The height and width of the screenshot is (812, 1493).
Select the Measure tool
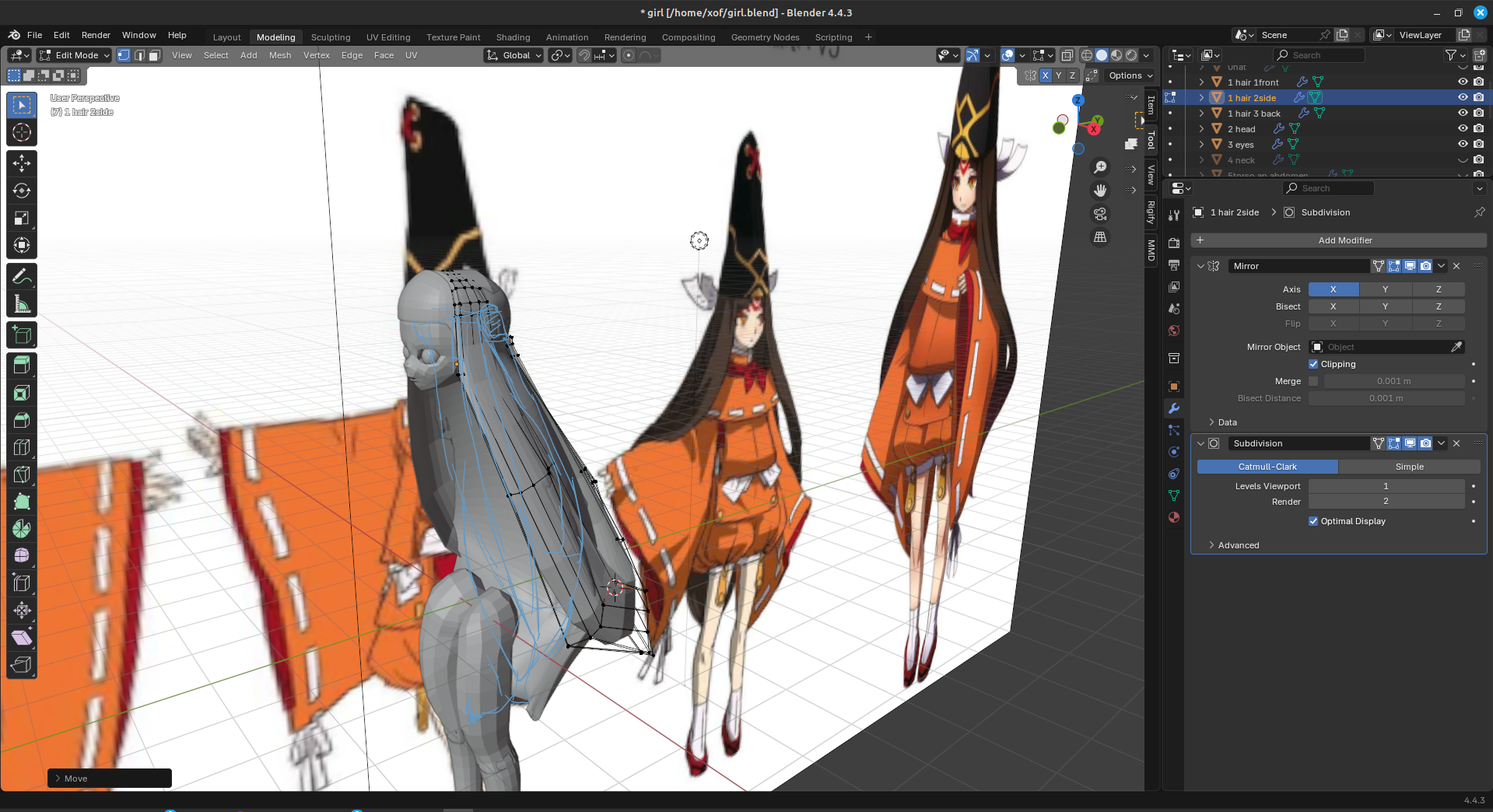point(22,304)
